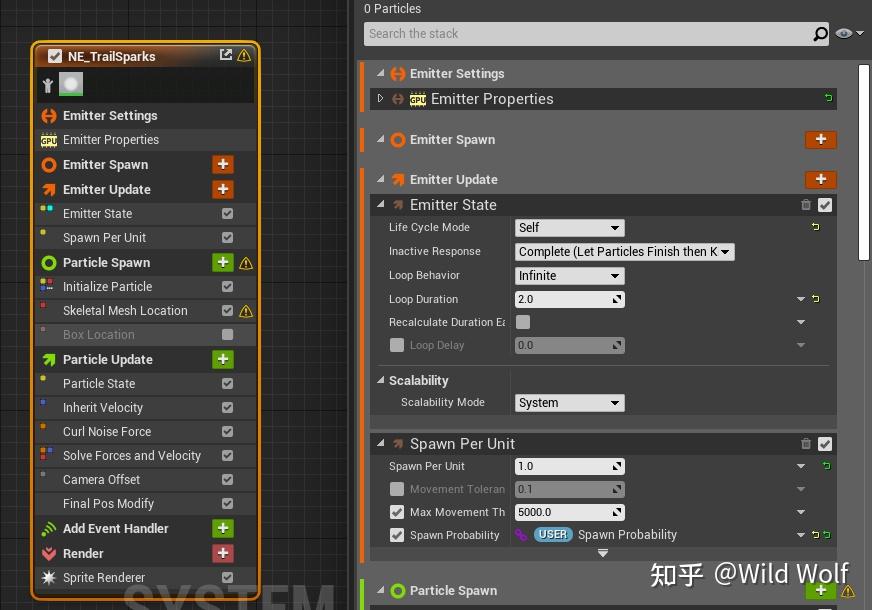Click inside the Search the stack field
This screenshot has height=610, width=872.
pyautogui.click(x=550, y=33)
